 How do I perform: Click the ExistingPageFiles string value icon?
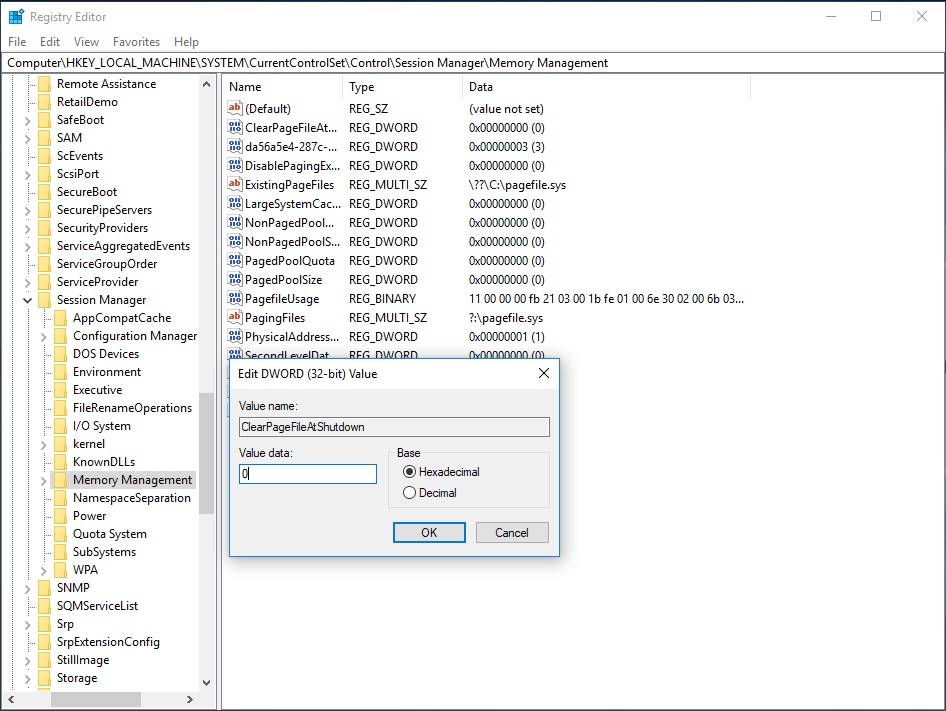(235, 185)
